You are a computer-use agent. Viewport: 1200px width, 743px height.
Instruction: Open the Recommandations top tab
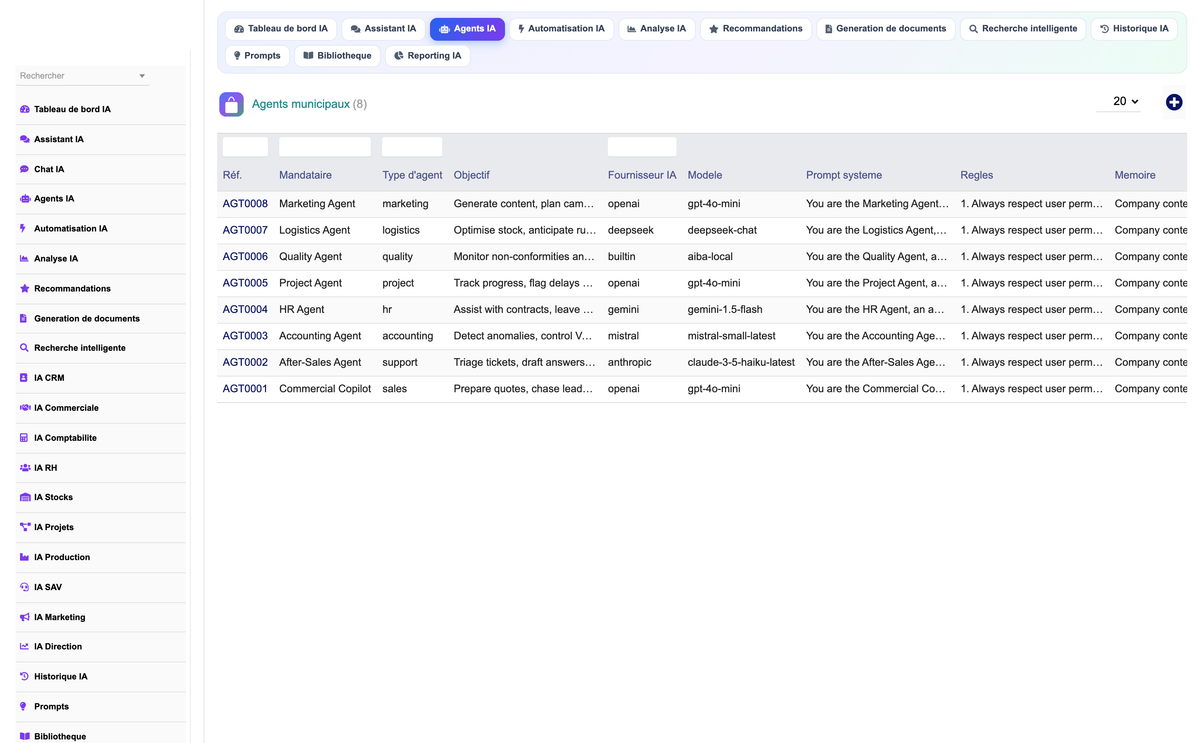[755, 29]
